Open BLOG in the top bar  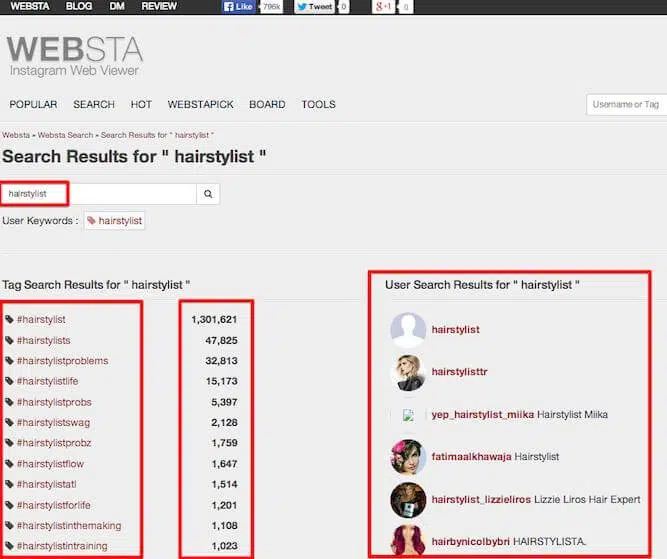tap(78, 6)
